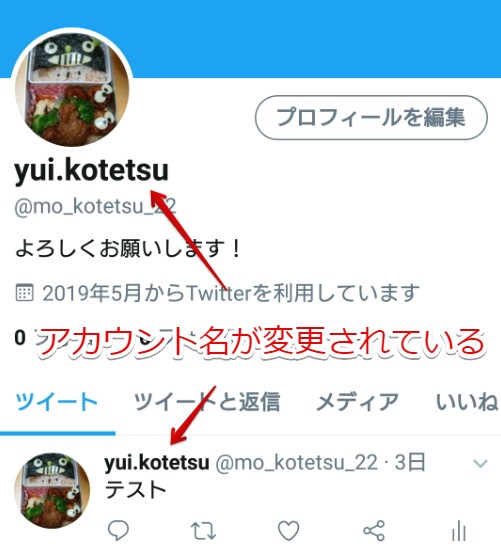Tap the reply speech bubble icon
501x548 pixels.
[118, 531]
